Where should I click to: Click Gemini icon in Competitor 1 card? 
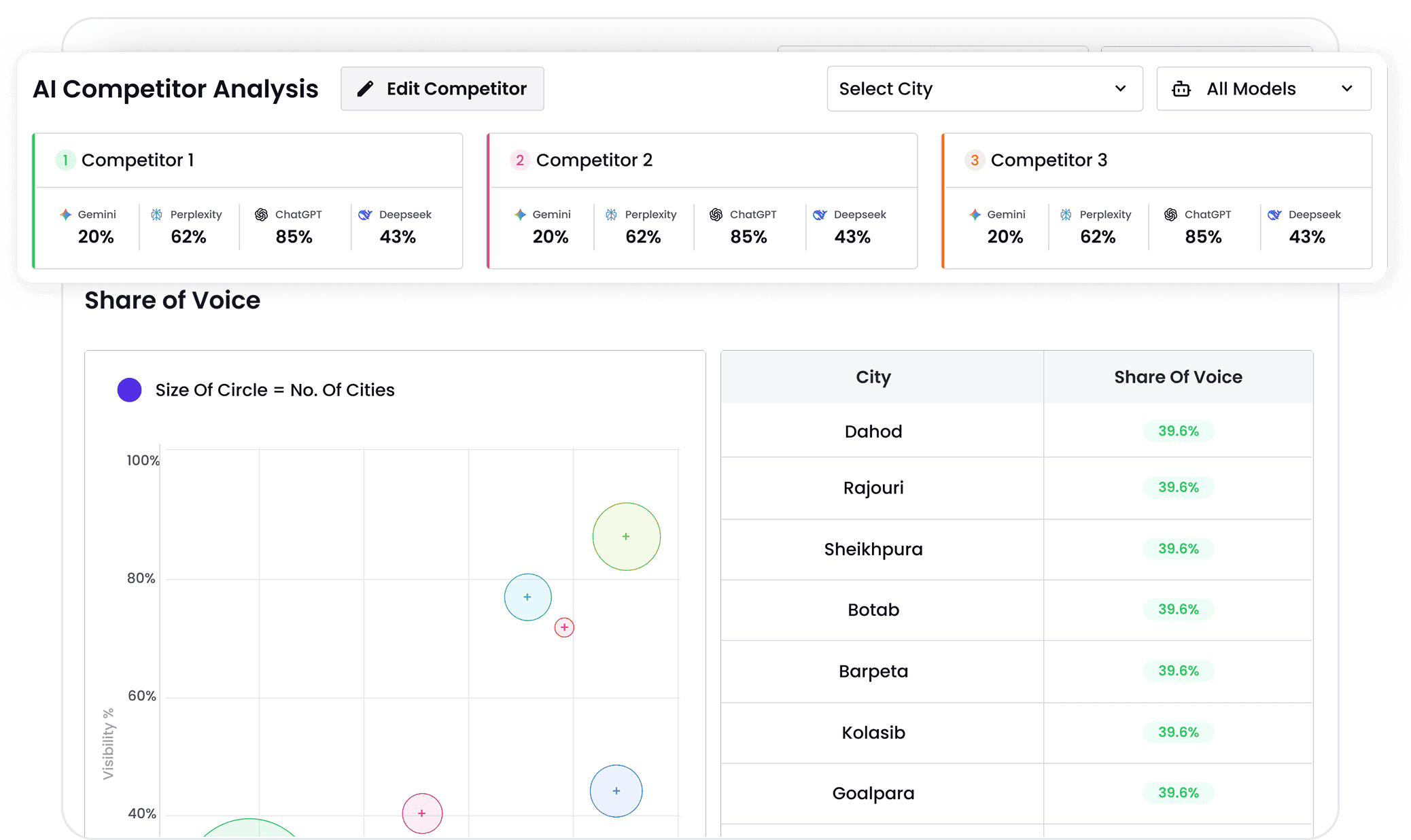click(66, 215)
